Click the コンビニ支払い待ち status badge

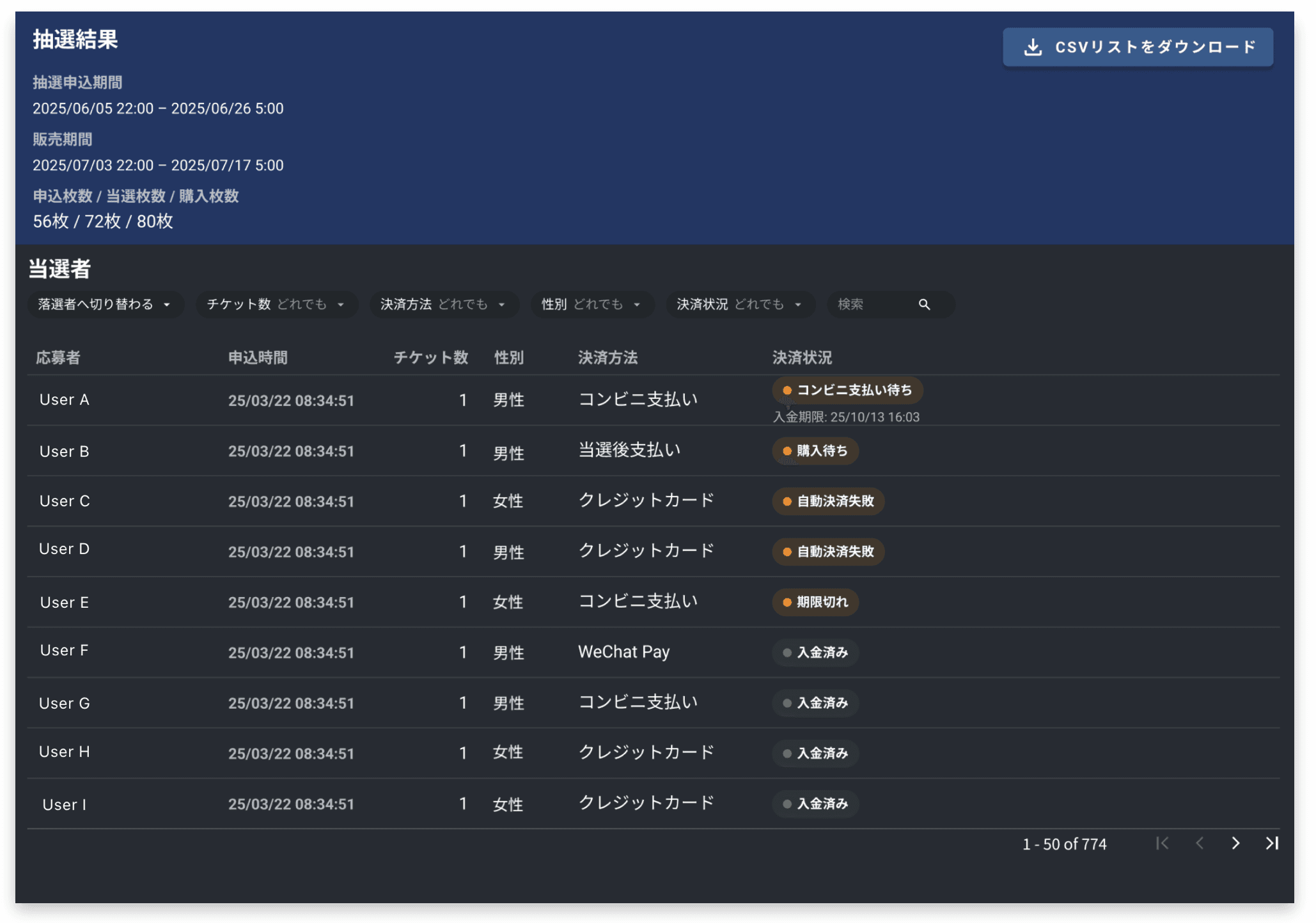847,391
